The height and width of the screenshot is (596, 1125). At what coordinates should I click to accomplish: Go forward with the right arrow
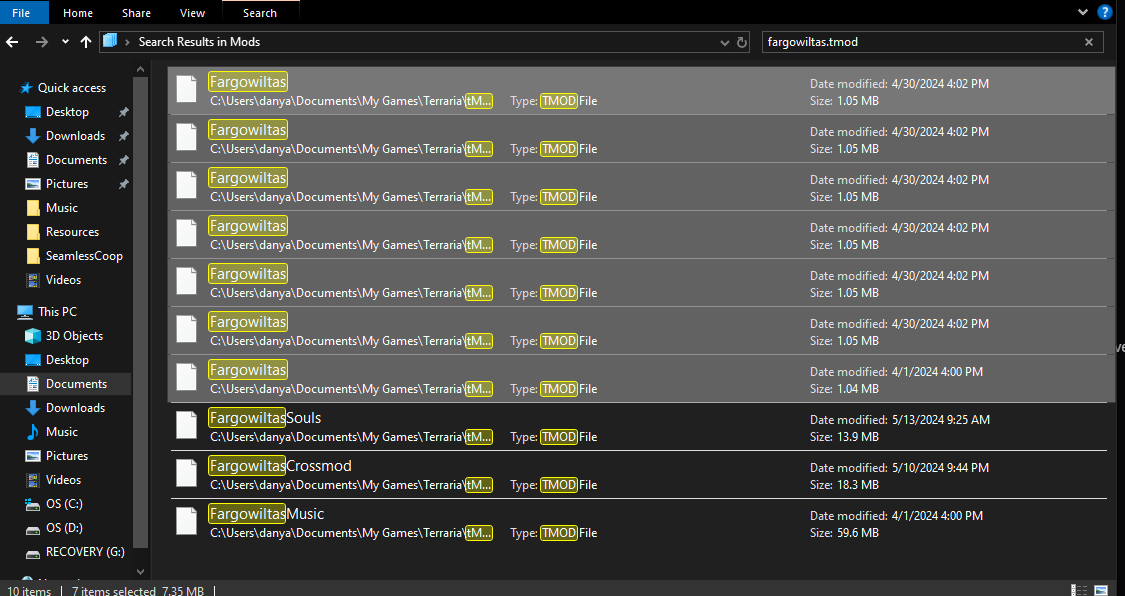click(42, 42)
